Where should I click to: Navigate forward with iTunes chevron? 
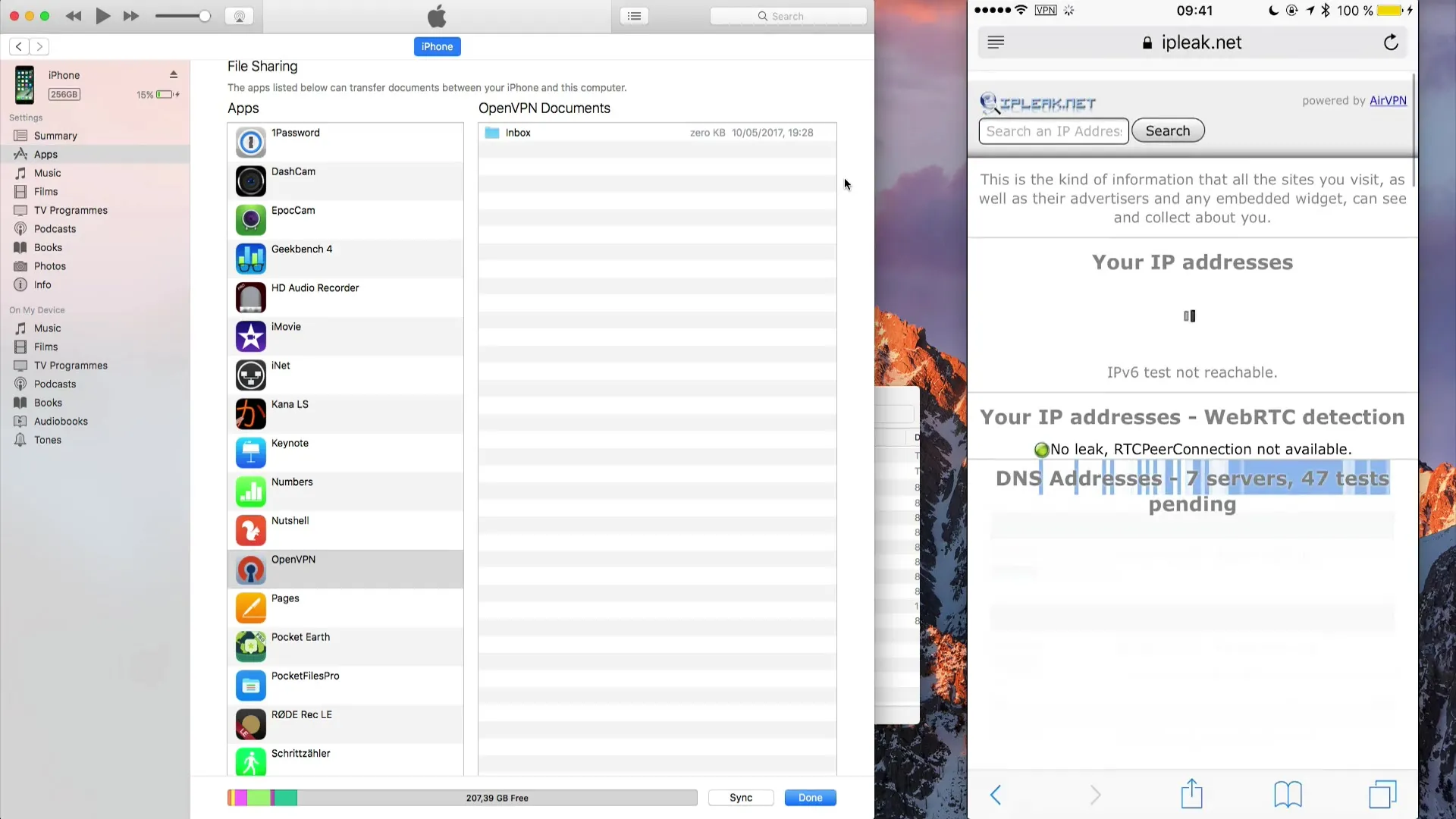(39, 46)
